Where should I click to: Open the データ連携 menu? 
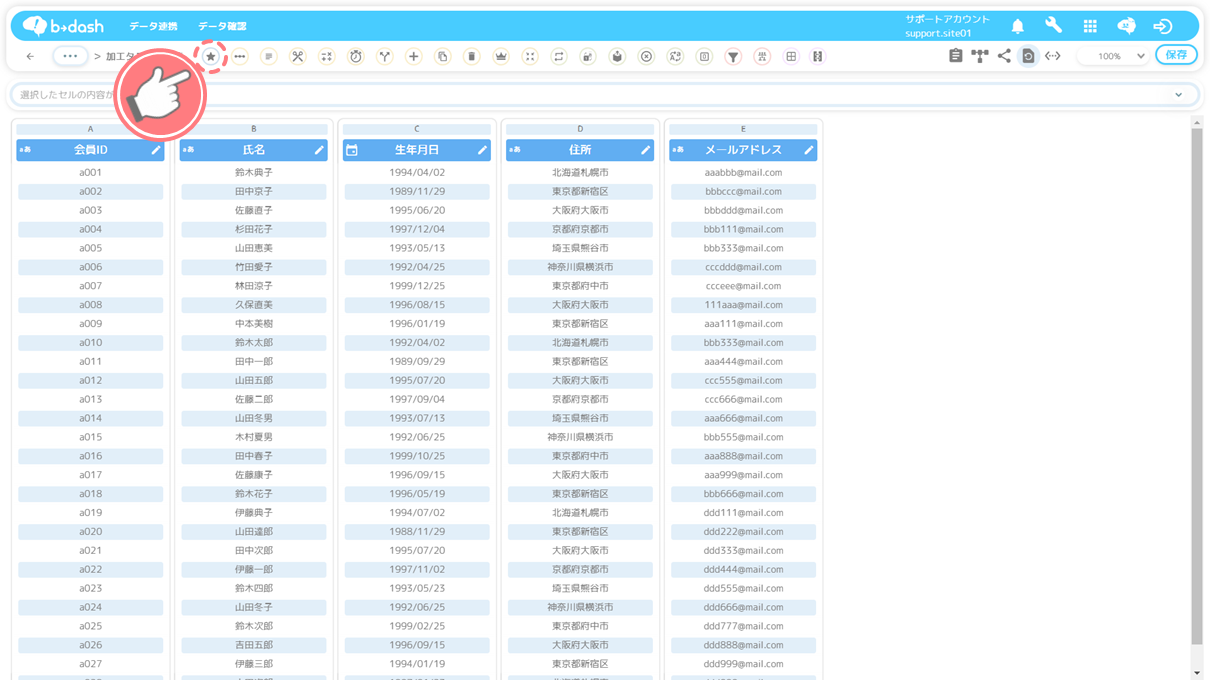pyautogui.click(x=153, y=26)
